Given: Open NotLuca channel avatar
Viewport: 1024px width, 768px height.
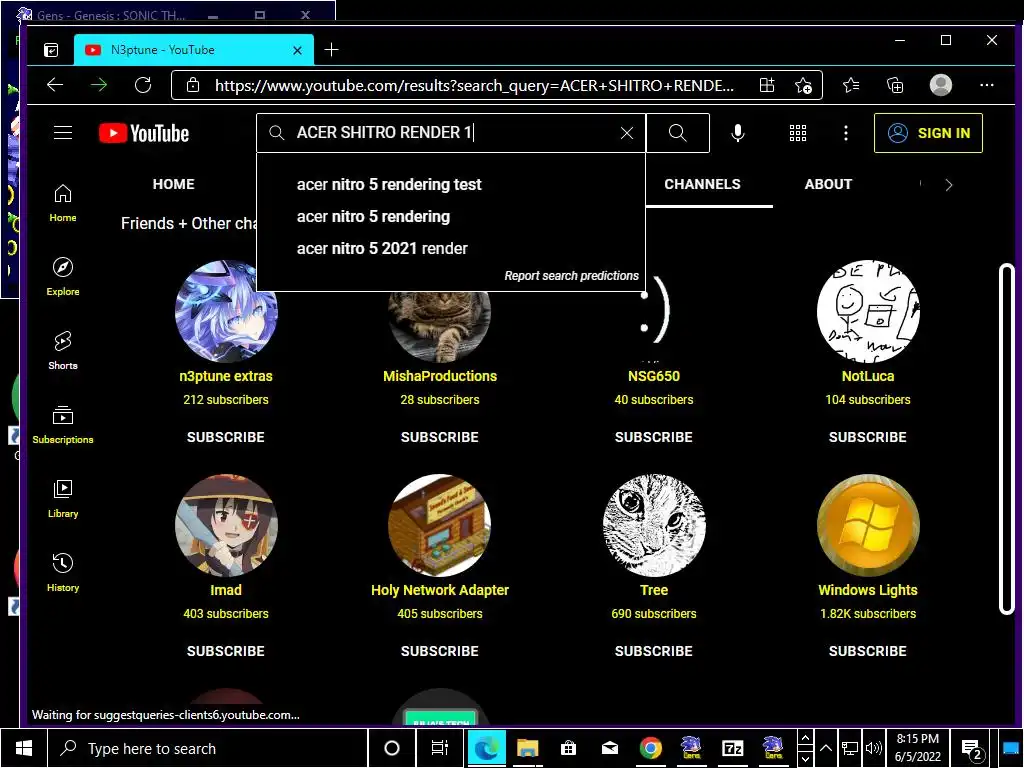Looking at the screenshot, I should [868, 312].
